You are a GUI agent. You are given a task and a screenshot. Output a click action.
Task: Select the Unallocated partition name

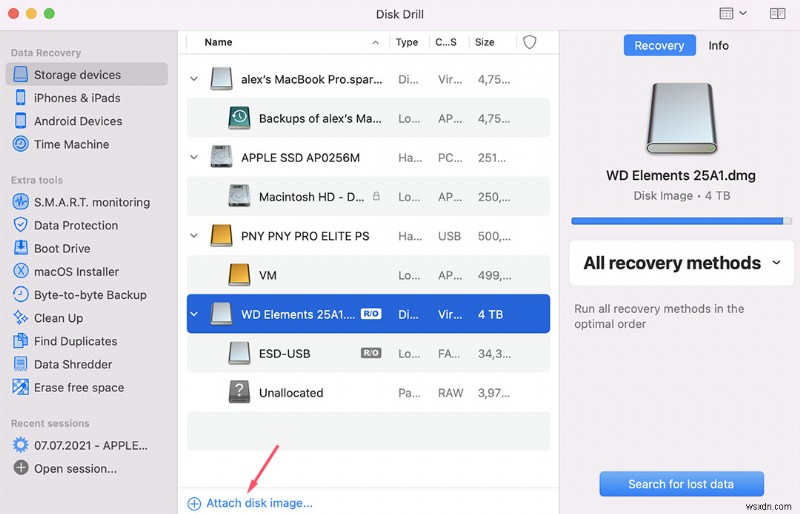point(291,393)
